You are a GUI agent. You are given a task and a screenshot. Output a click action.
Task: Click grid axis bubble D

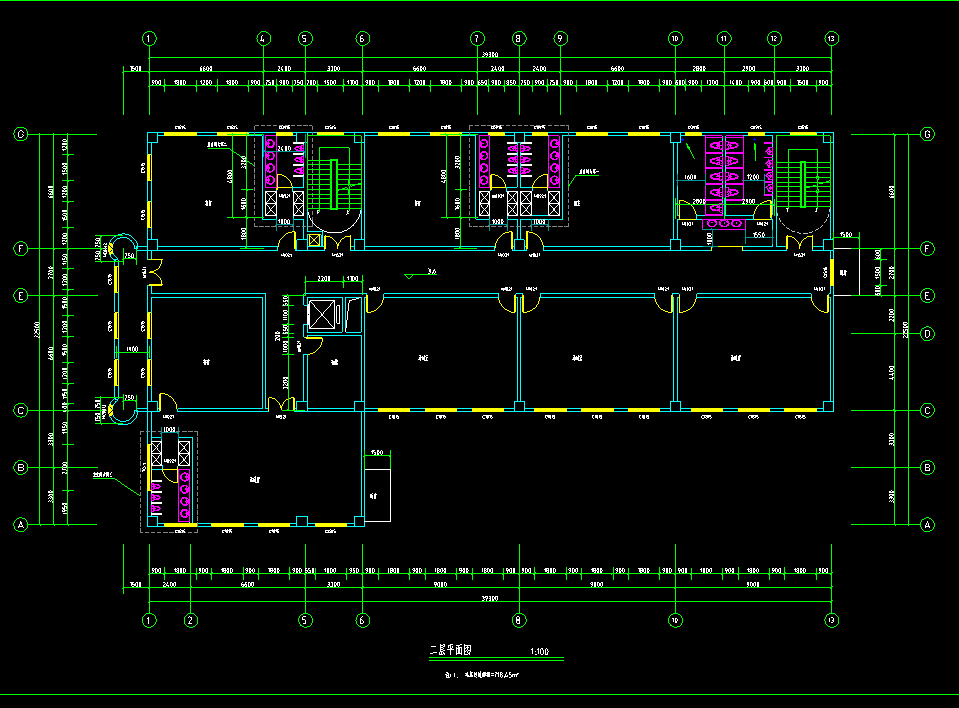click(x=927, y=333)
